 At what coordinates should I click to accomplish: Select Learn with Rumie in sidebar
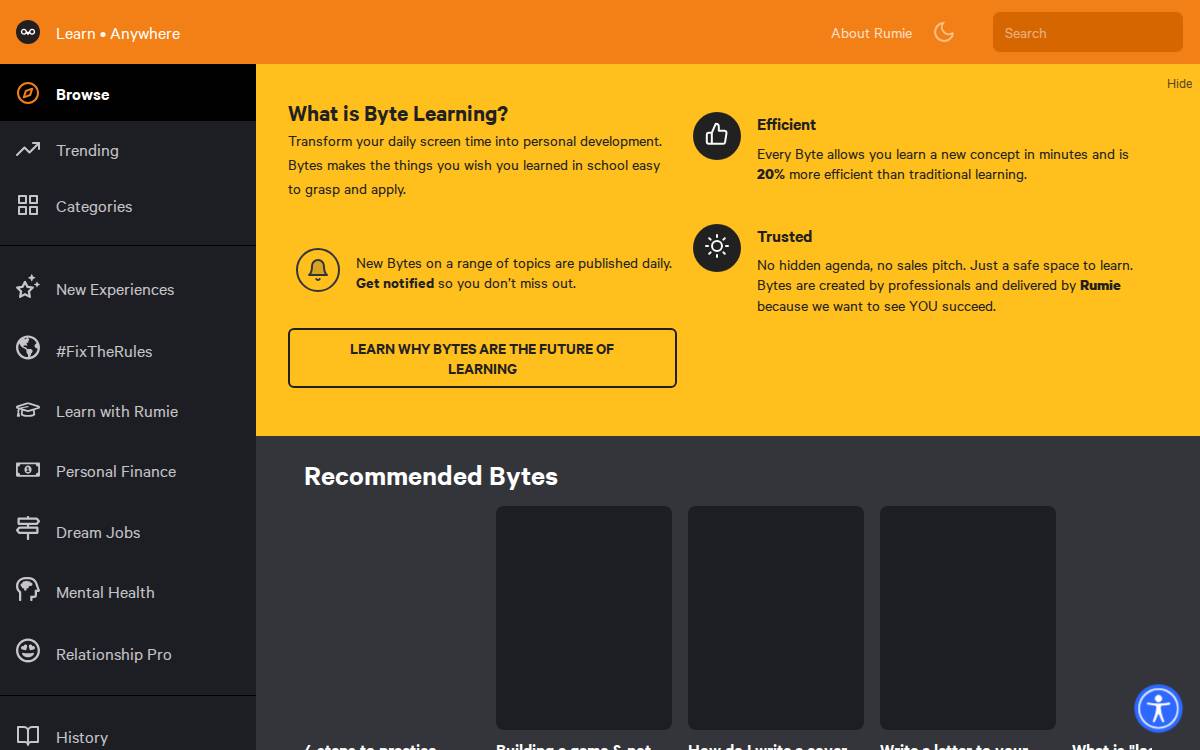pyautogui.click(x=128, y=411)
